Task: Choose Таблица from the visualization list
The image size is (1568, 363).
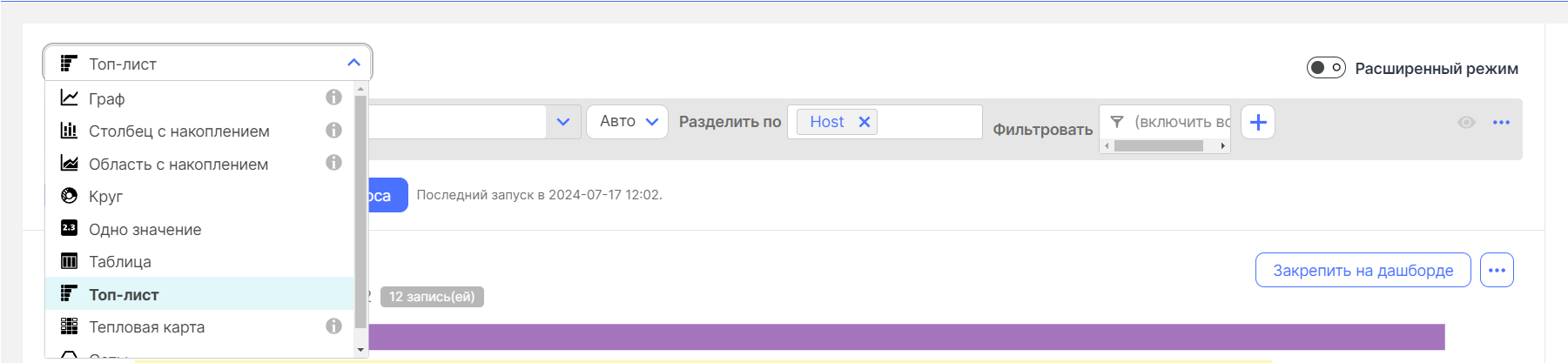Action: (119, 262)
